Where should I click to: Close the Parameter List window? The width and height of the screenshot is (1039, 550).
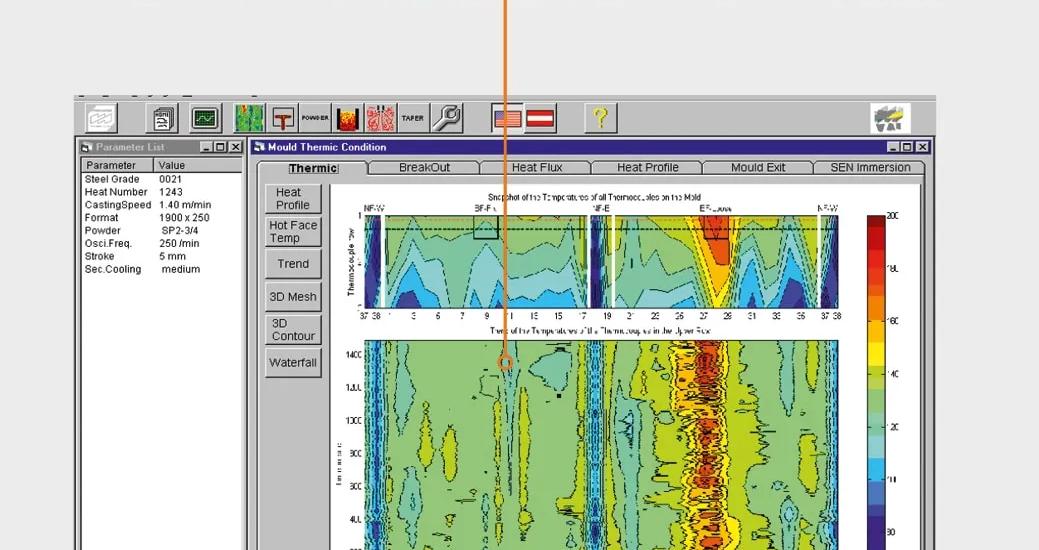pos(235,147)
